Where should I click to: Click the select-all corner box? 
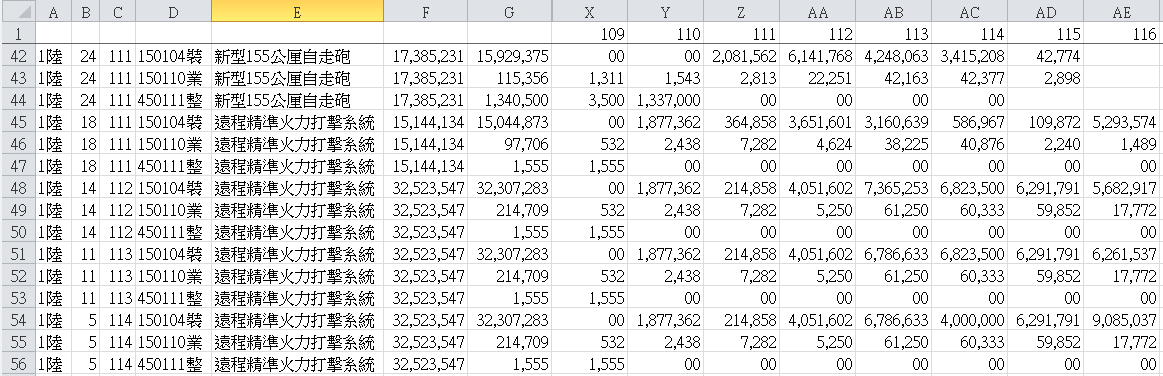[x=17, y=11]
